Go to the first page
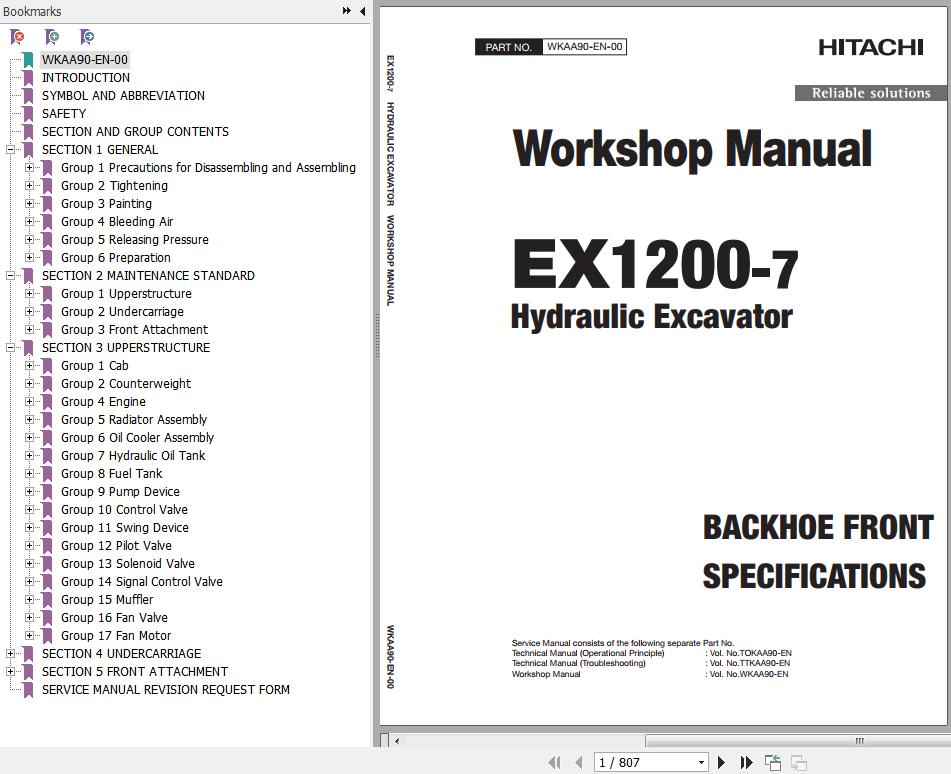This screenshot has width=951, height=774. click(554, 762)
